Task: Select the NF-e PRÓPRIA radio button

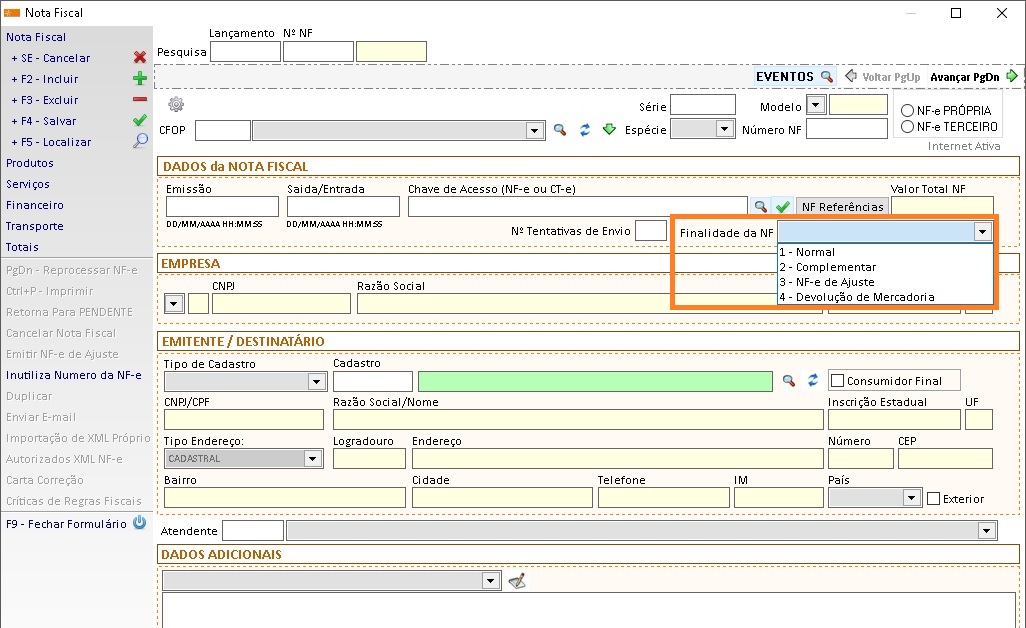Action: [x=908, y=110]
